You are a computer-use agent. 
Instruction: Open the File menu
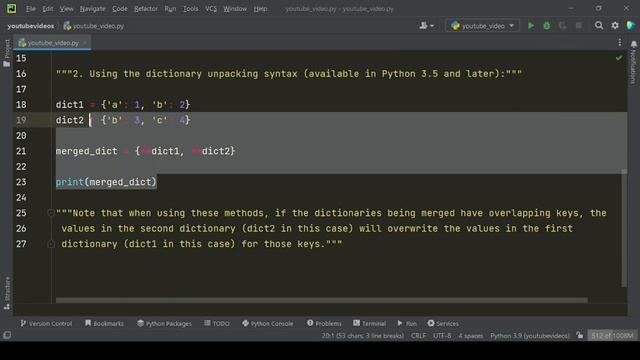click(x=31, y=9)
